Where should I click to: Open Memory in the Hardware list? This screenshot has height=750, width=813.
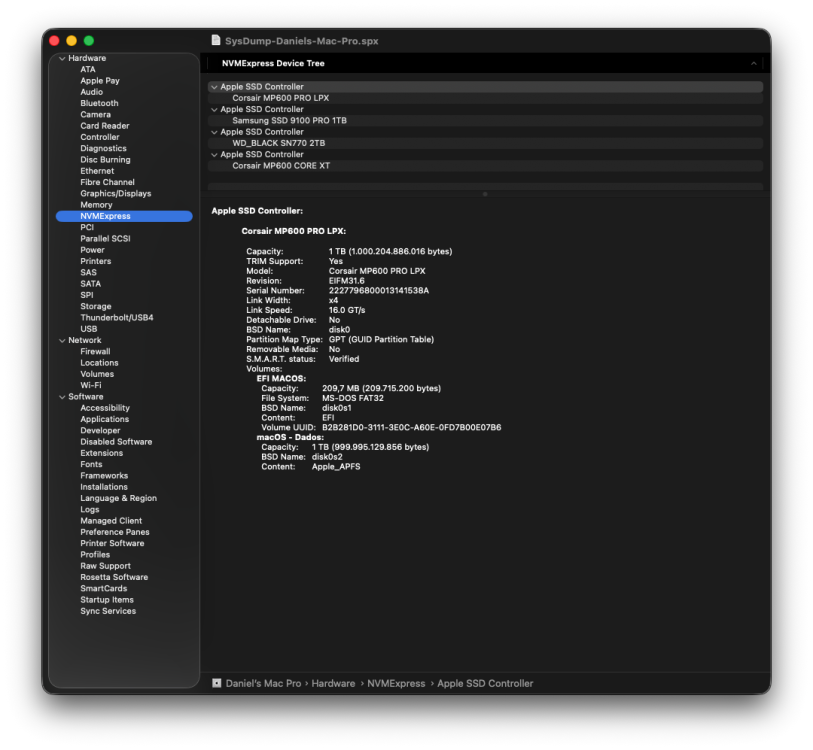(96, 205)
